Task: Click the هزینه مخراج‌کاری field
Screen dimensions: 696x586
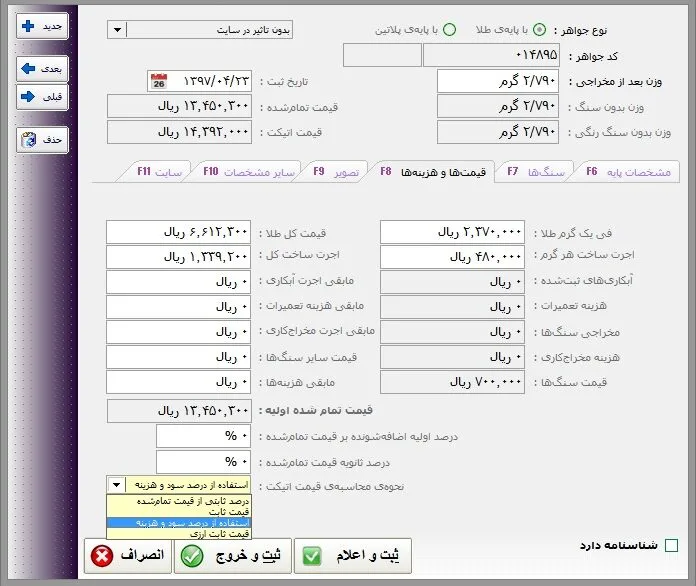Action: 452,357
